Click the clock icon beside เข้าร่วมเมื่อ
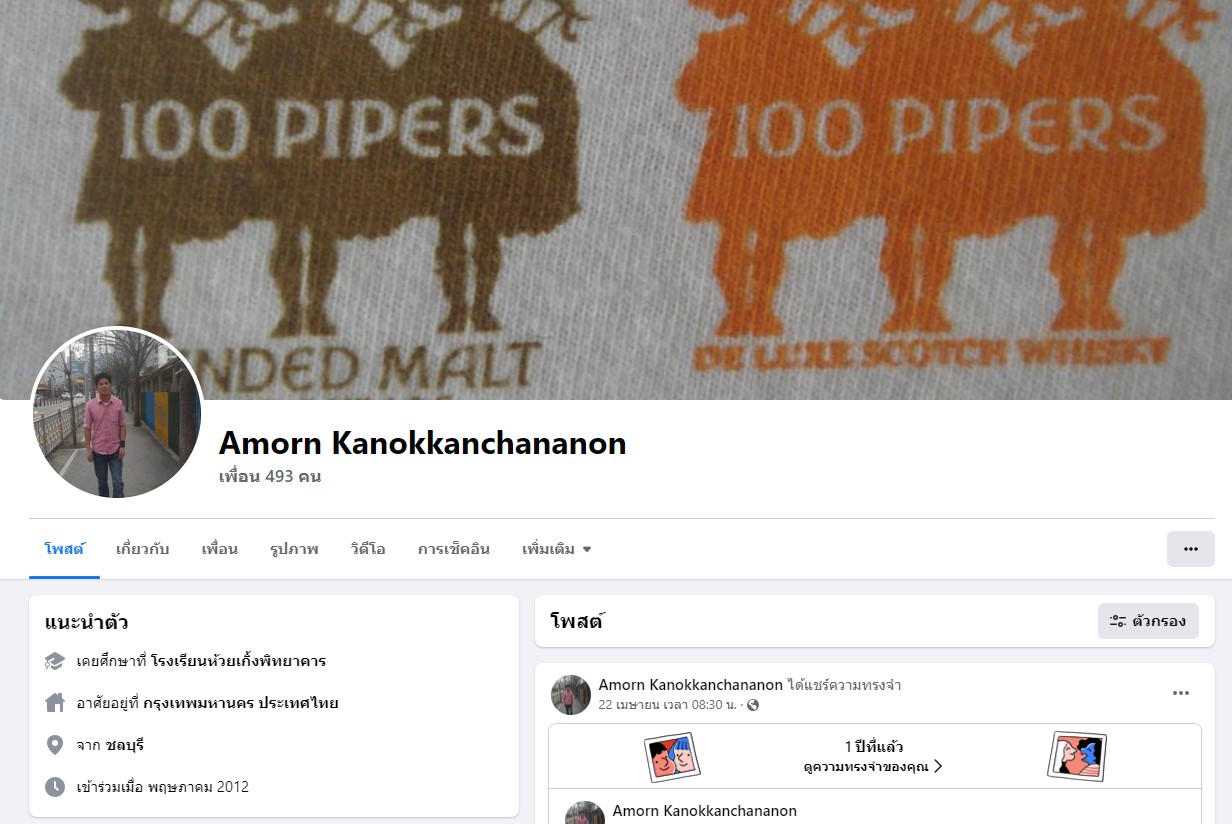Viewport: 1232px width, 824px height. click(x=55, y=787)
